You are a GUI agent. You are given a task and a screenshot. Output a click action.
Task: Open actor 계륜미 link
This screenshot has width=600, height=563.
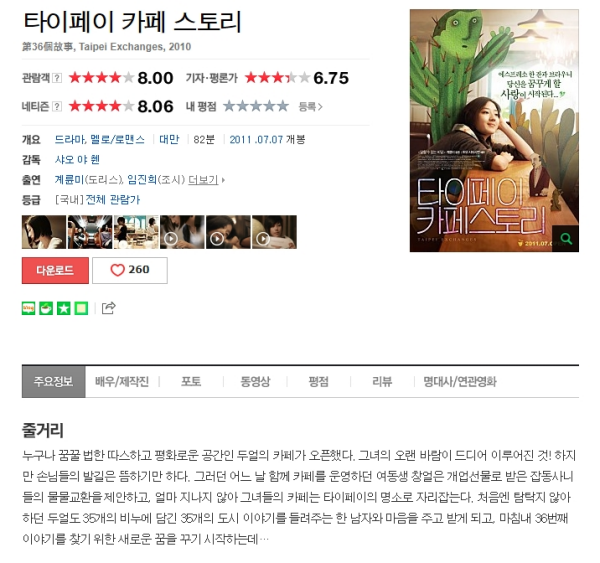click(x=69, y=180)
